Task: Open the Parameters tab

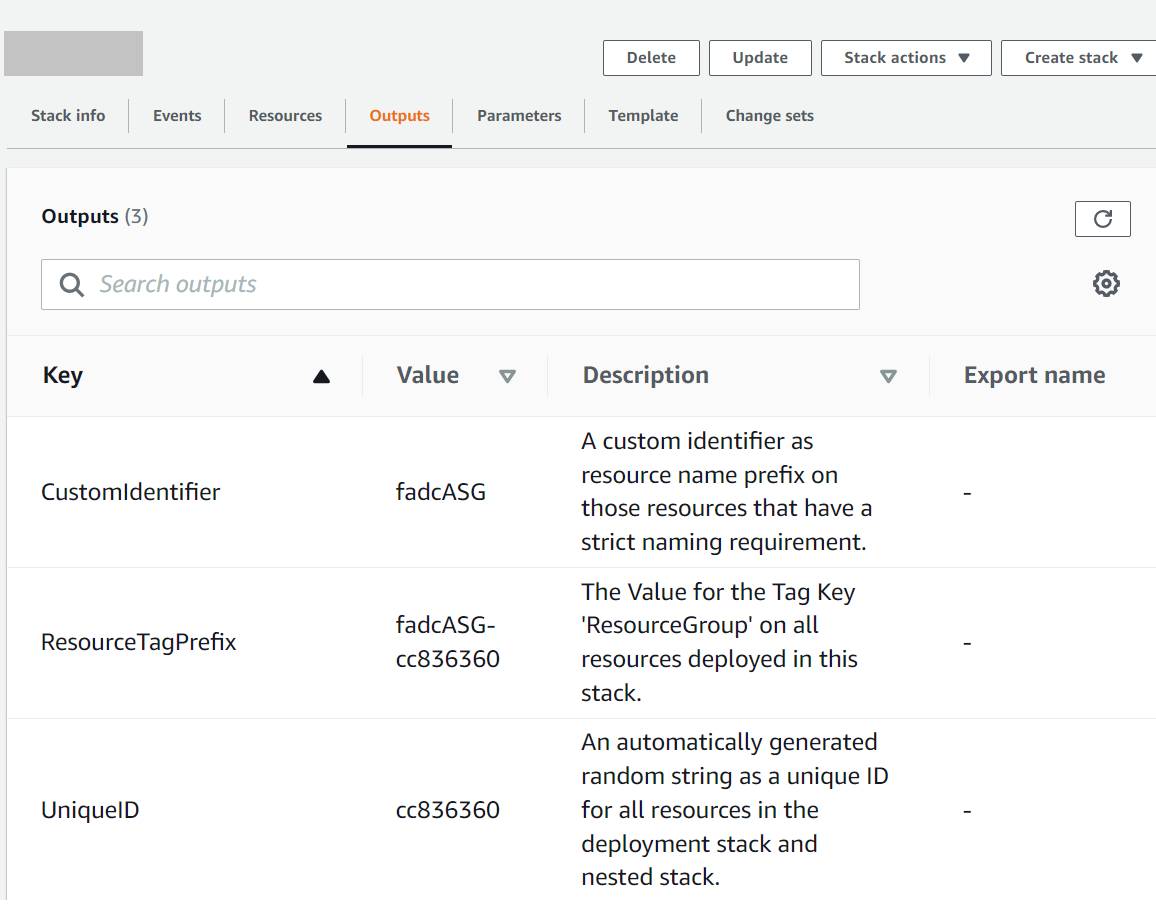Action: 518,115
